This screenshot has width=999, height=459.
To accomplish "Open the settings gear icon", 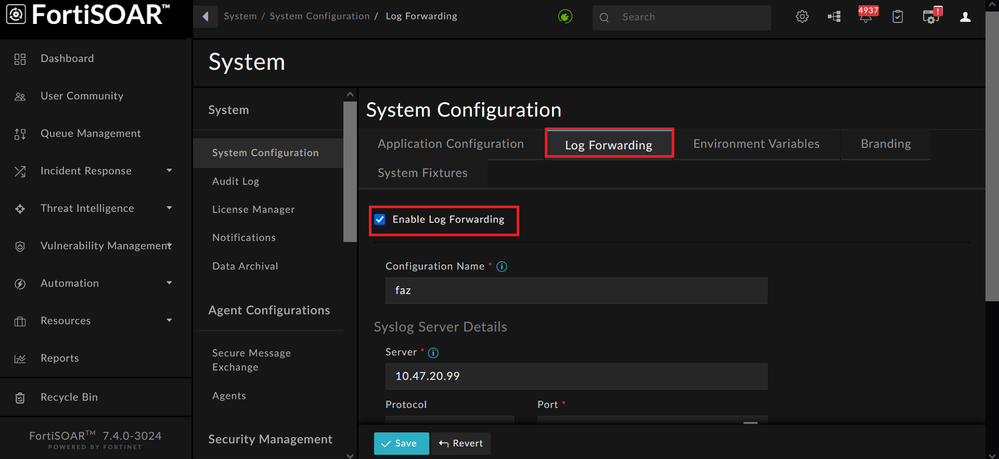I will point(802,17).
